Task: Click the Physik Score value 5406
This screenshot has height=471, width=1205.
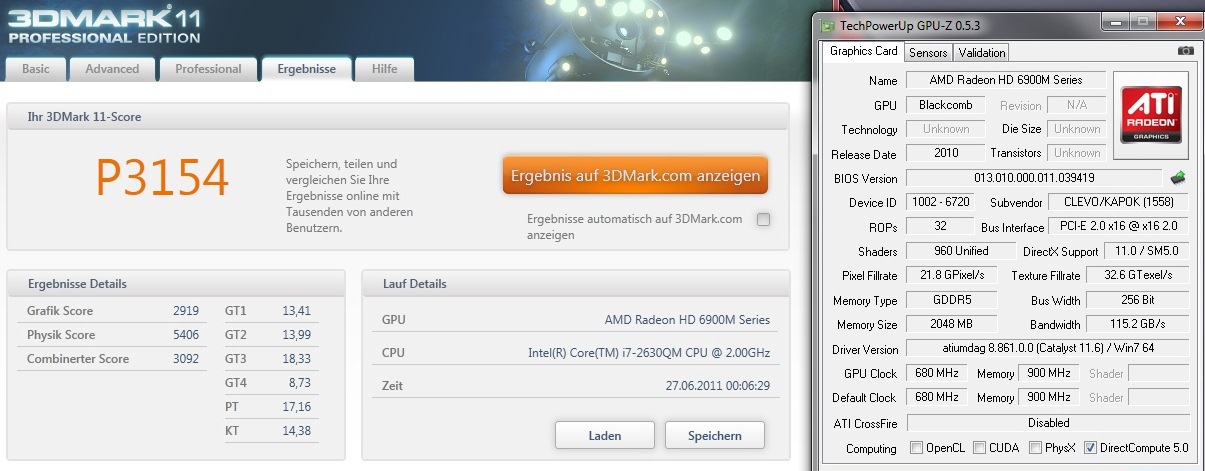Action: click(x=185, y=335)
